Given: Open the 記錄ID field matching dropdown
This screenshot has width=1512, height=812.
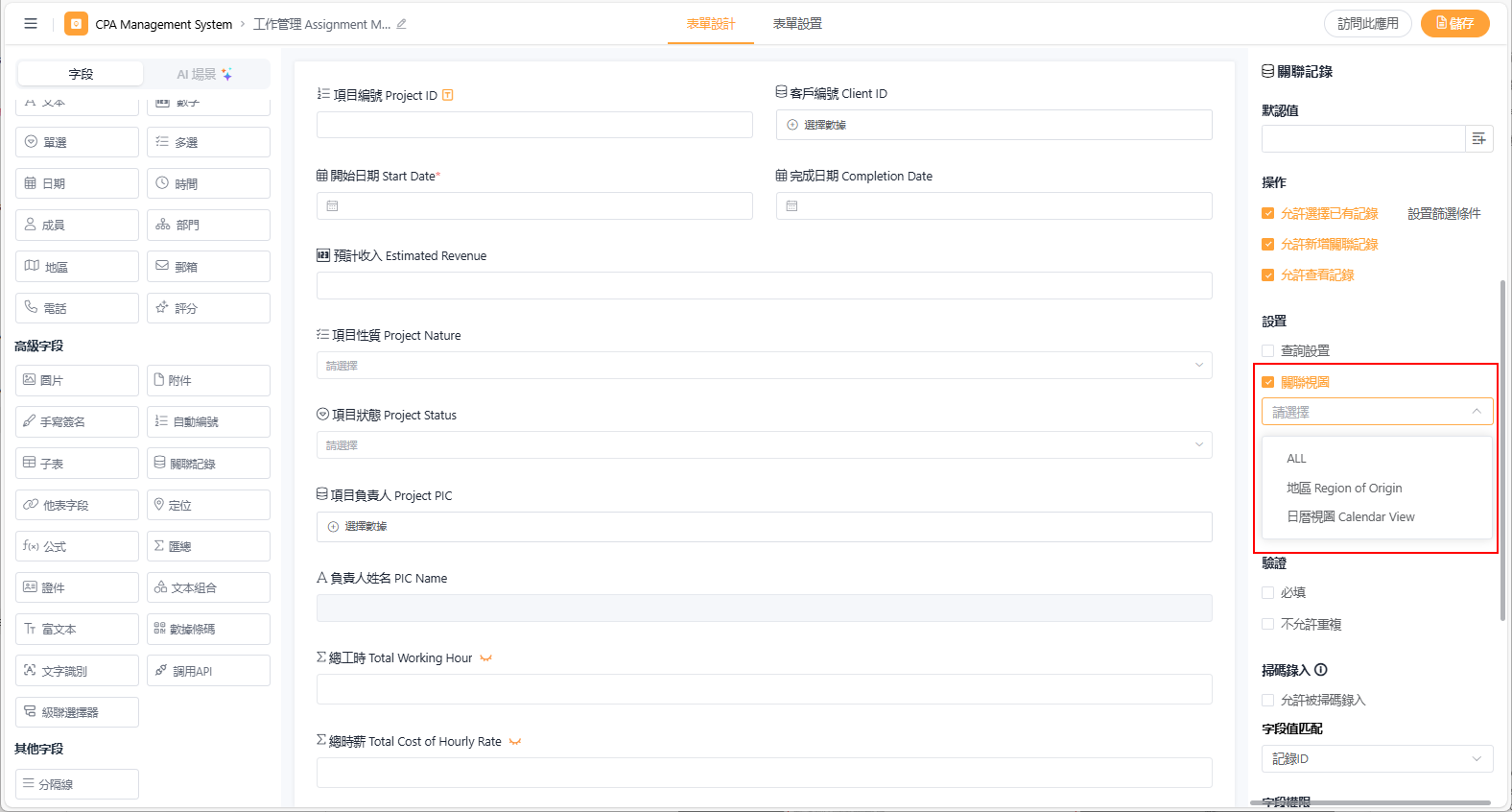Looking at the screenshot, I should (x=1377, y=759).
